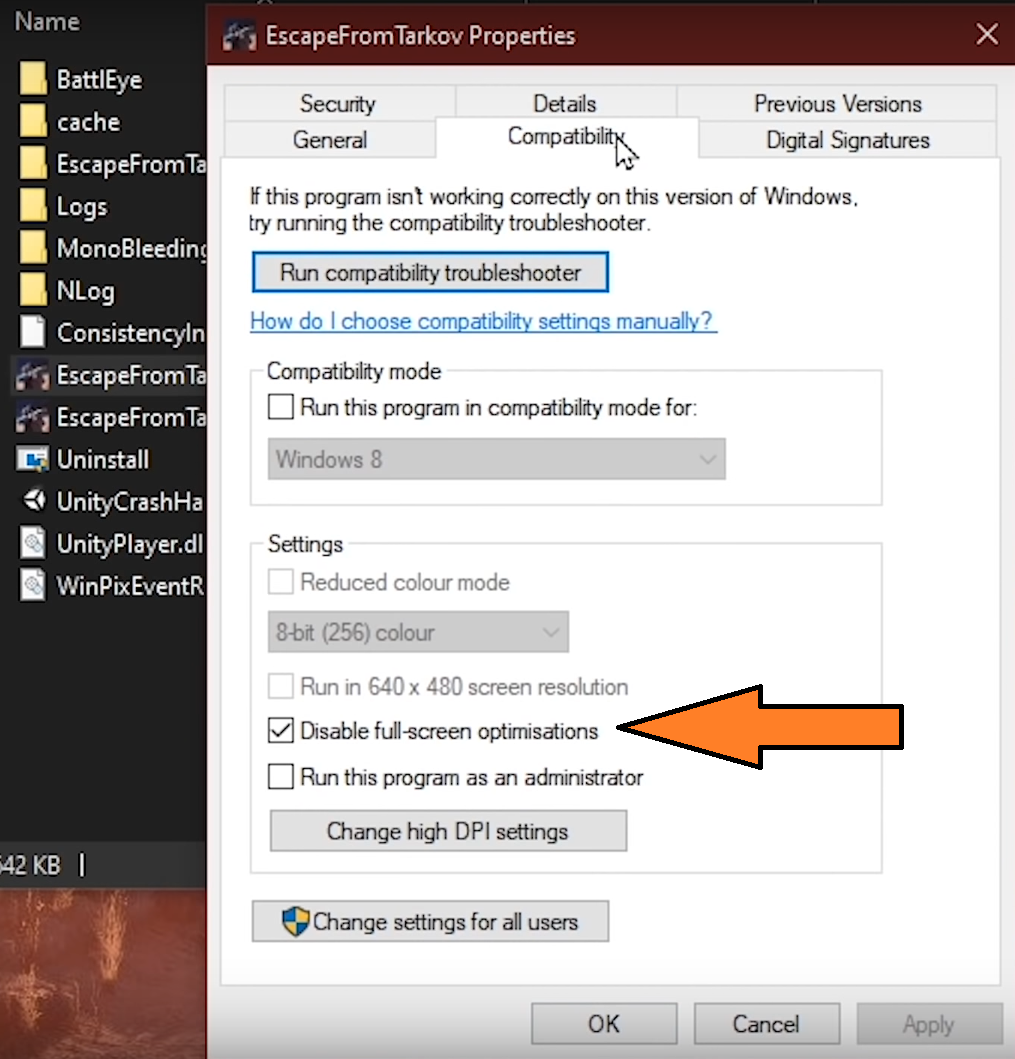
Task: Toggle Run in 640 x 480 screen resolution
Action: click(x=281, y=686)
